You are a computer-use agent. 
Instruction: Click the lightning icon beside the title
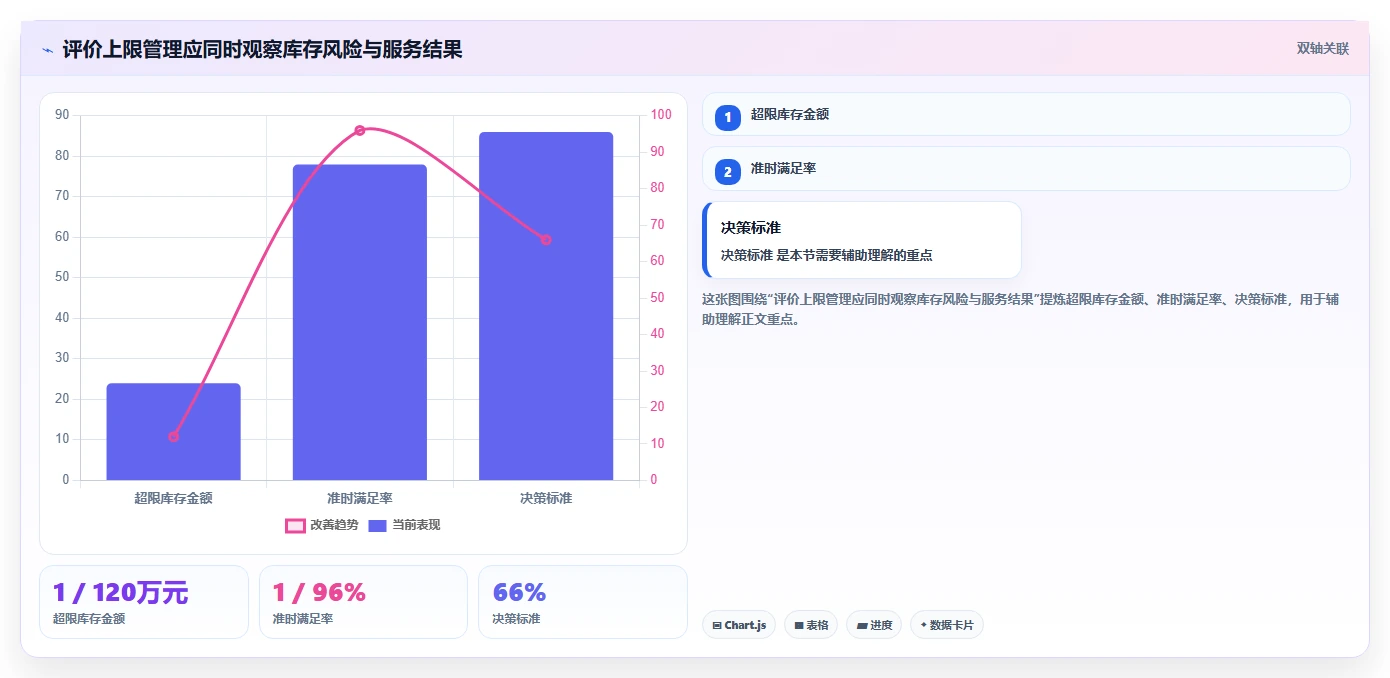47,50
